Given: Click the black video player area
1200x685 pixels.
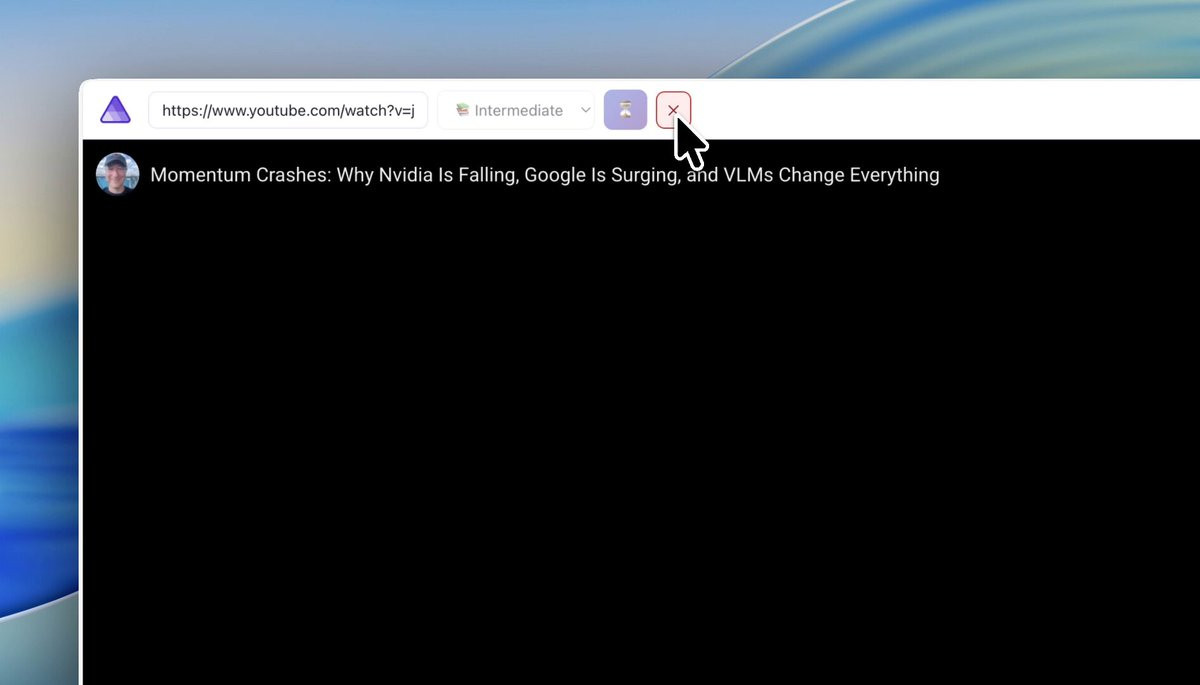Looking at the screenshot, I should 641,412.
